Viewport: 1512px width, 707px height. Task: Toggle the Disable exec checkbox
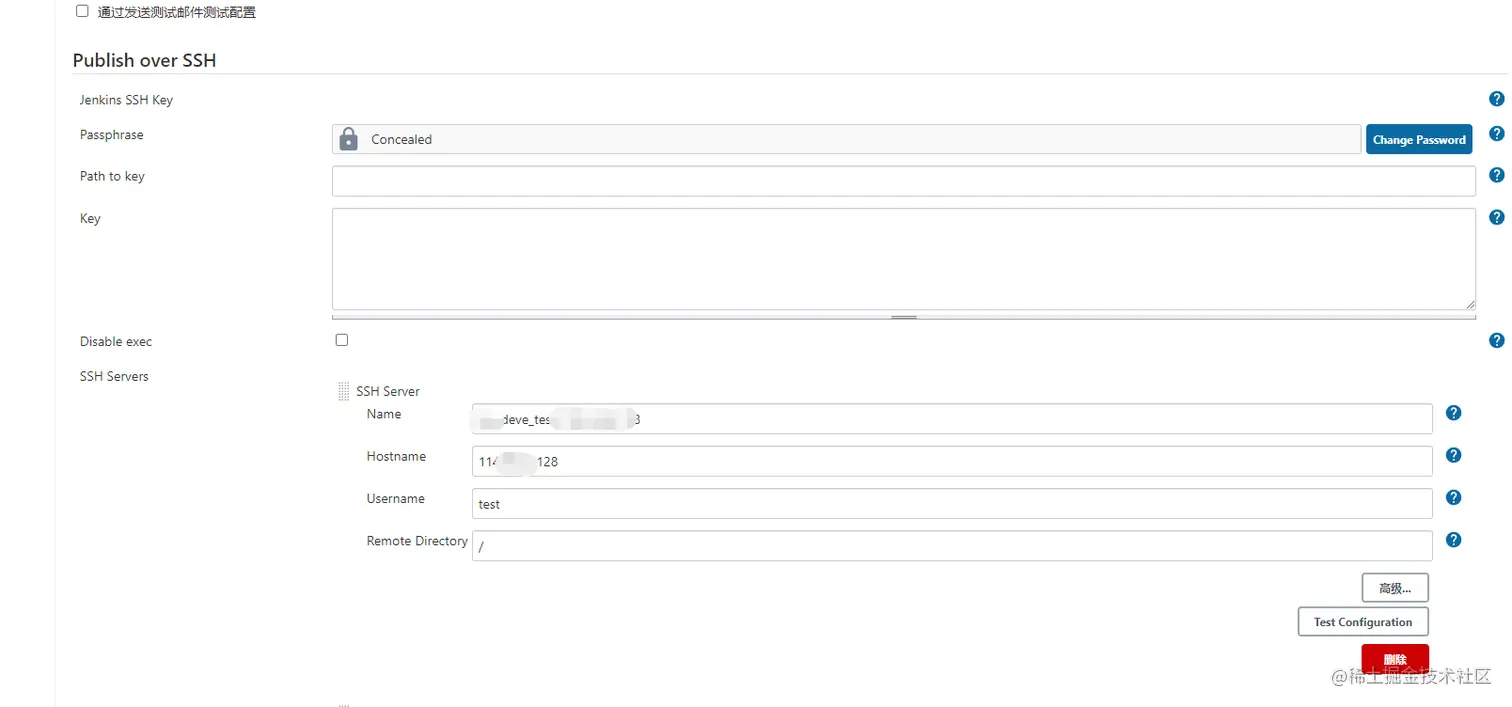click(342, 340)
